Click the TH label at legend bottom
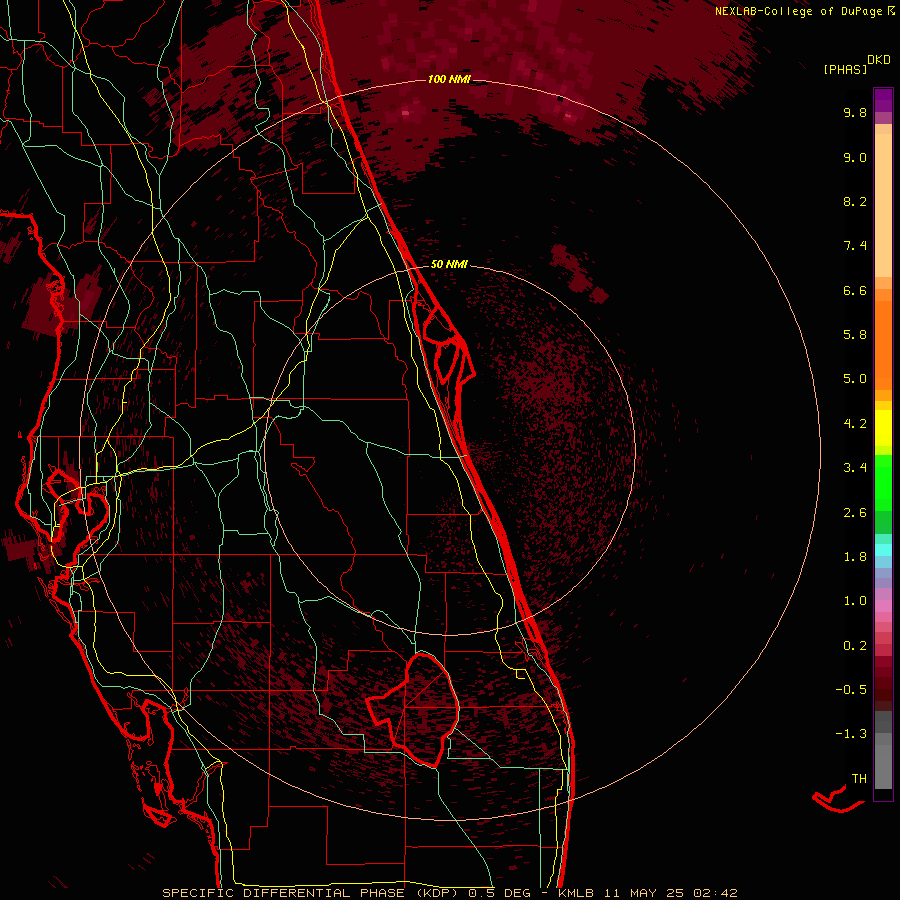 click(859, 779)
